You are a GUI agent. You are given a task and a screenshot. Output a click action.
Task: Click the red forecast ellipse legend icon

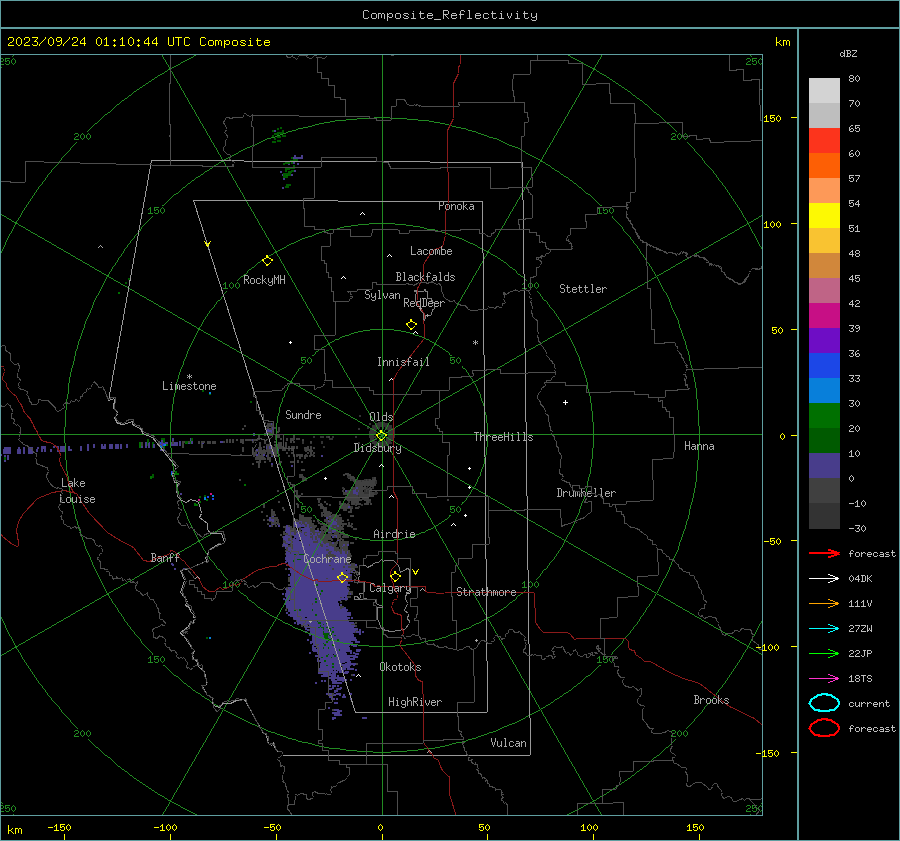[824, 728]
